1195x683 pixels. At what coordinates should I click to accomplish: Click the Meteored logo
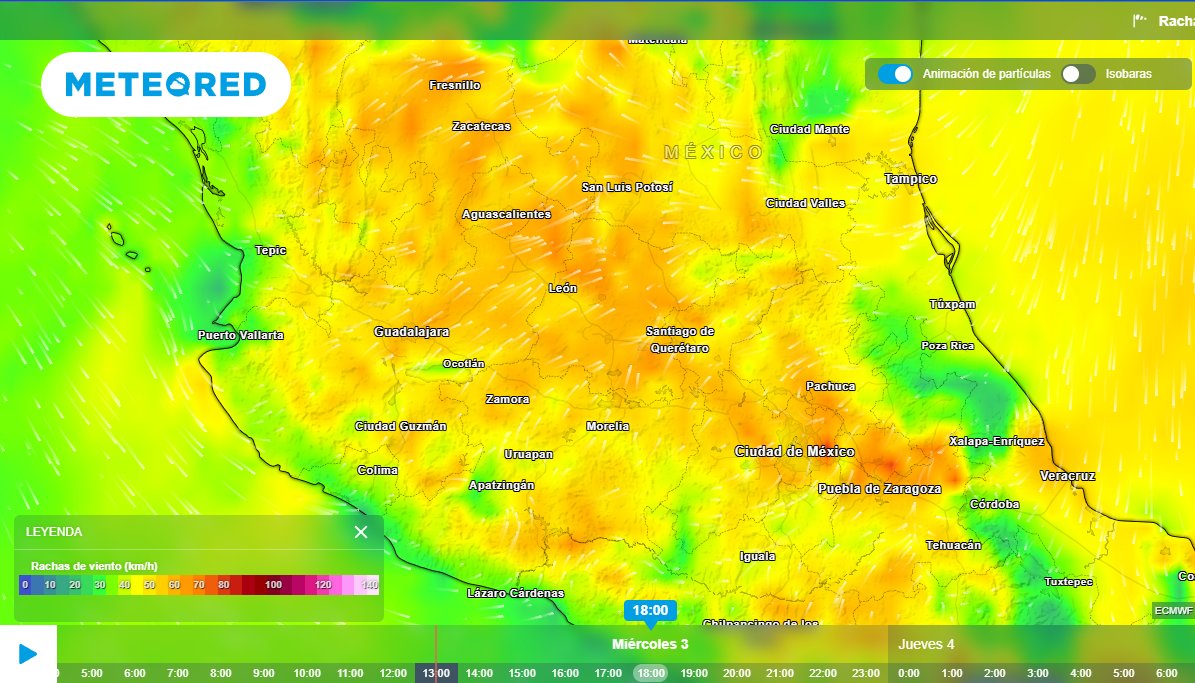click(x=165, y=84)
